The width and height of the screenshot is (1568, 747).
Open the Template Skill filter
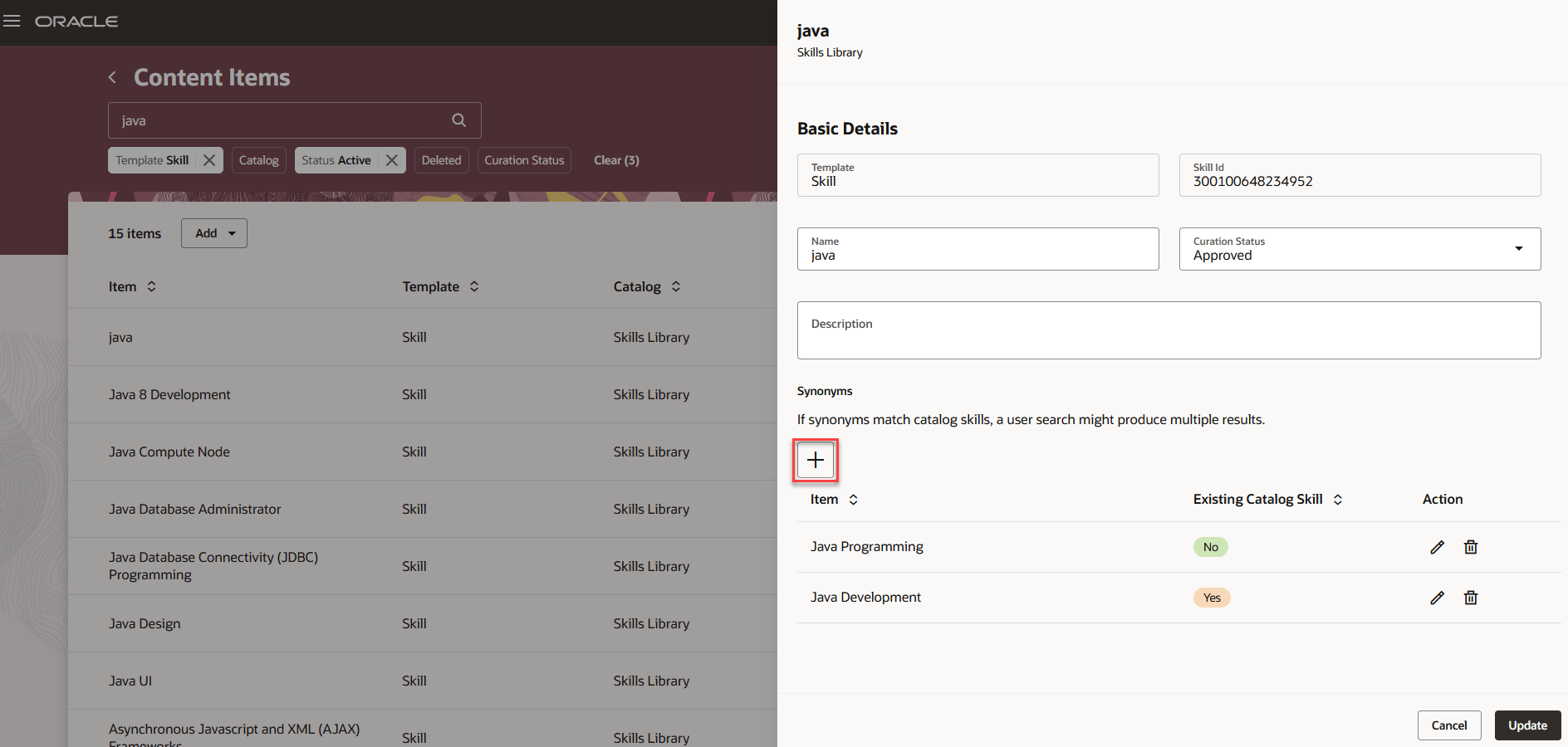(153, 160)
